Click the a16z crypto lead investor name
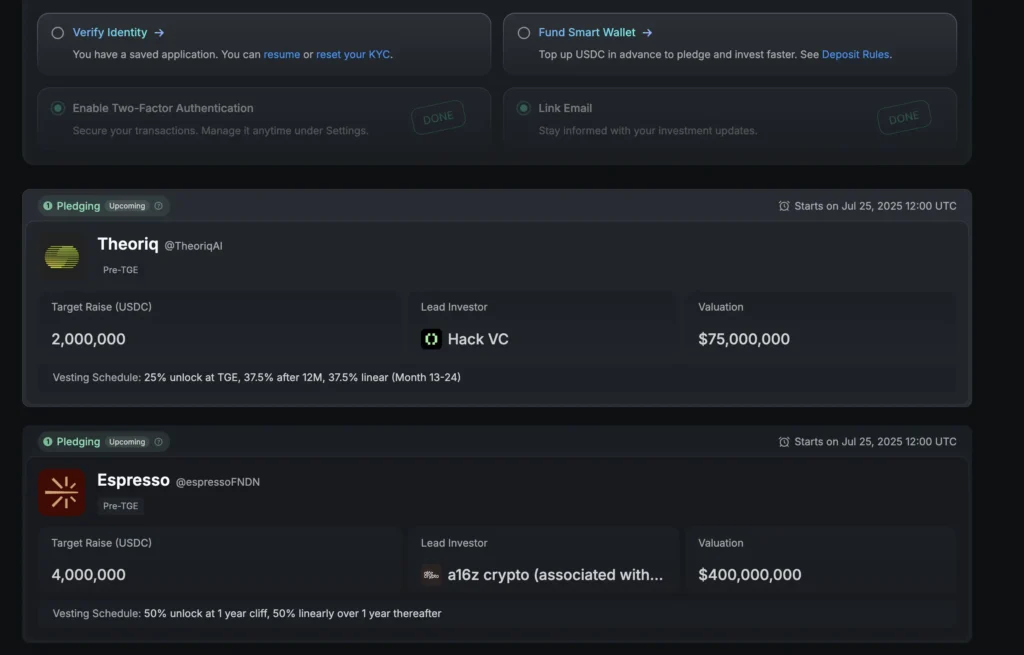This screenshot has height=655, width=1024. pos(555,575)
